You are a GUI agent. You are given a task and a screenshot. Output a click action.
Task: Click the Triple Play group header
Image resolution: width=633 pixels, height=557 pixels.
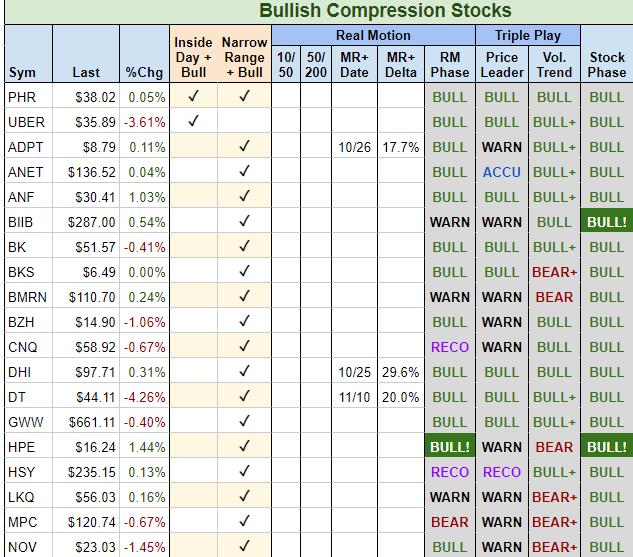528,36
